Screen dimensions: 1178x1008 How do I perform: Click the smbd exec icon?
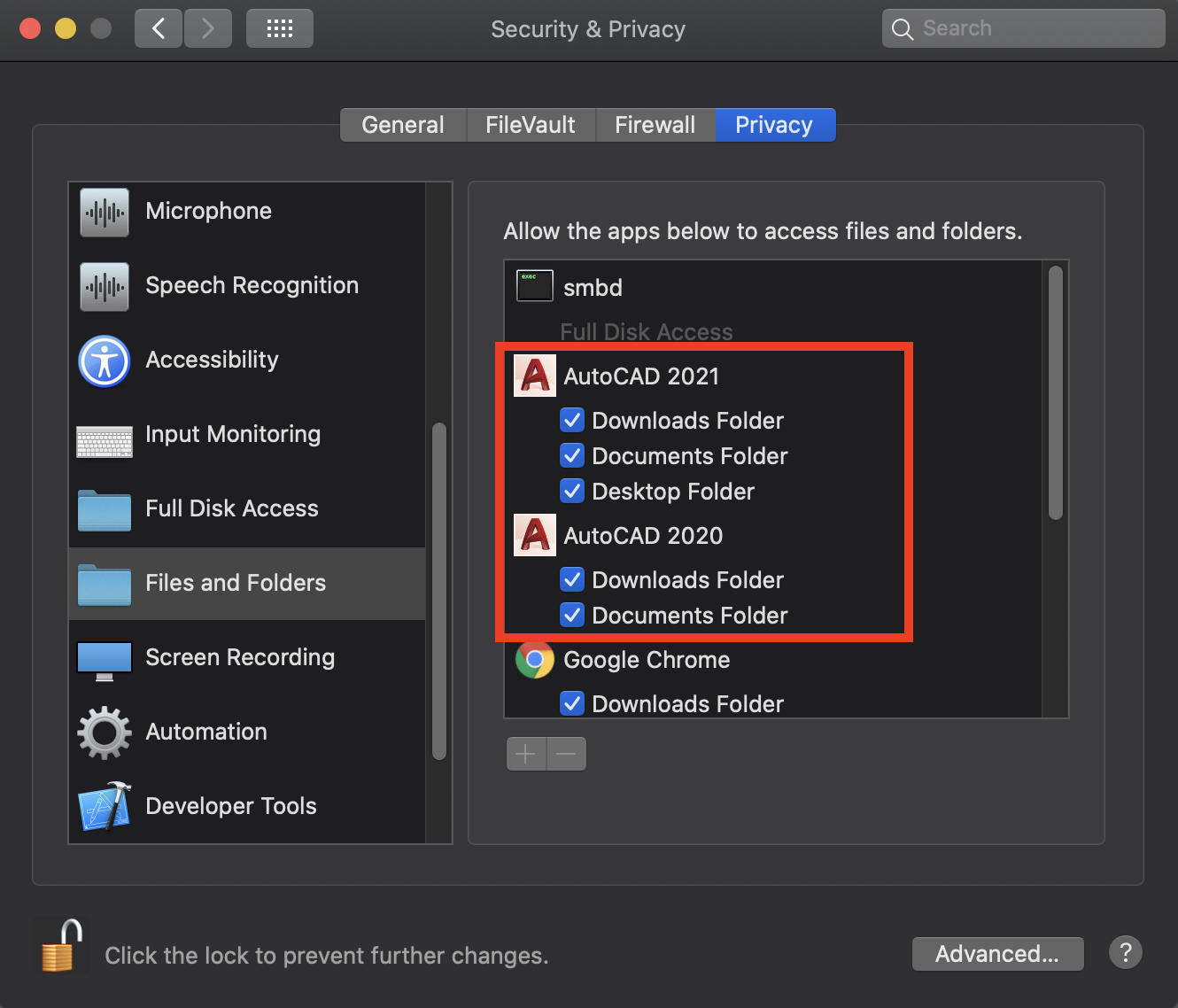535,286
